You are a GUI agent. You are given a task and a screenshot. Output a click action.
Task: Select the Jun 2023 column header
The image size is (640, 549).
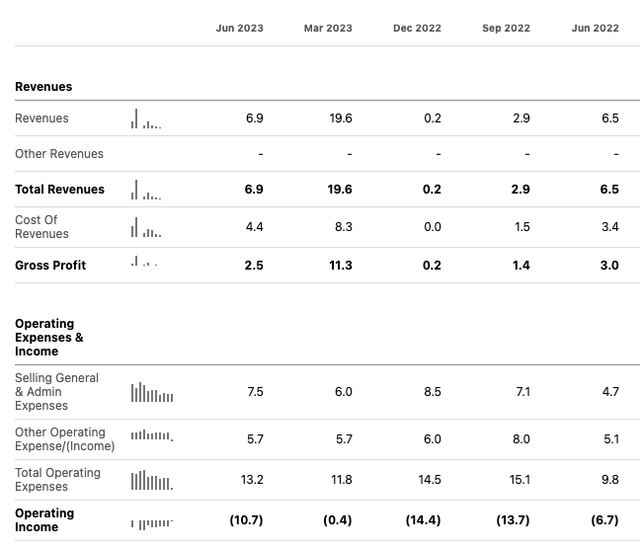coord(240,28)
